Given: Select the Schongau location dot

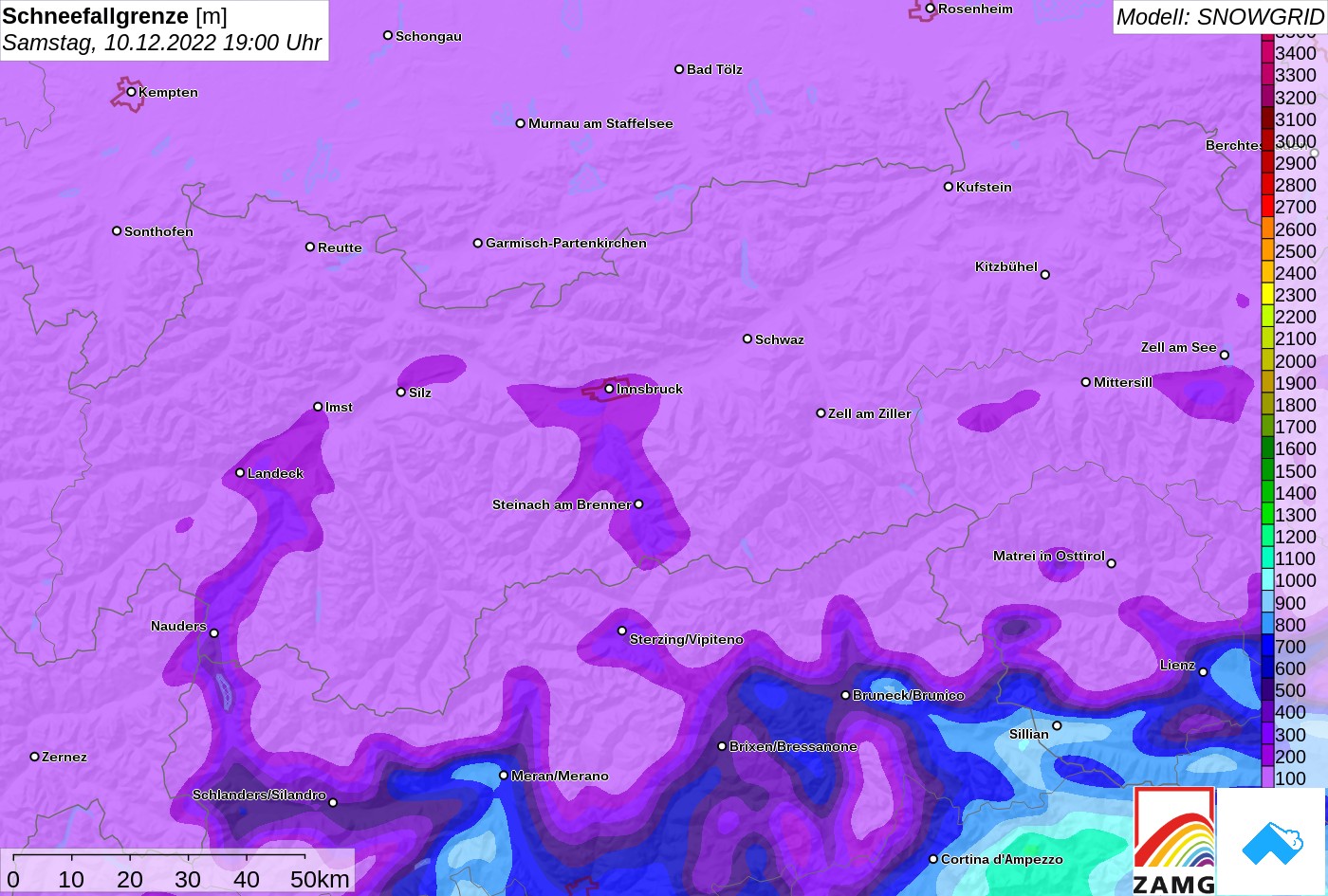Looking at the screenshot, I should click(387, 35).
